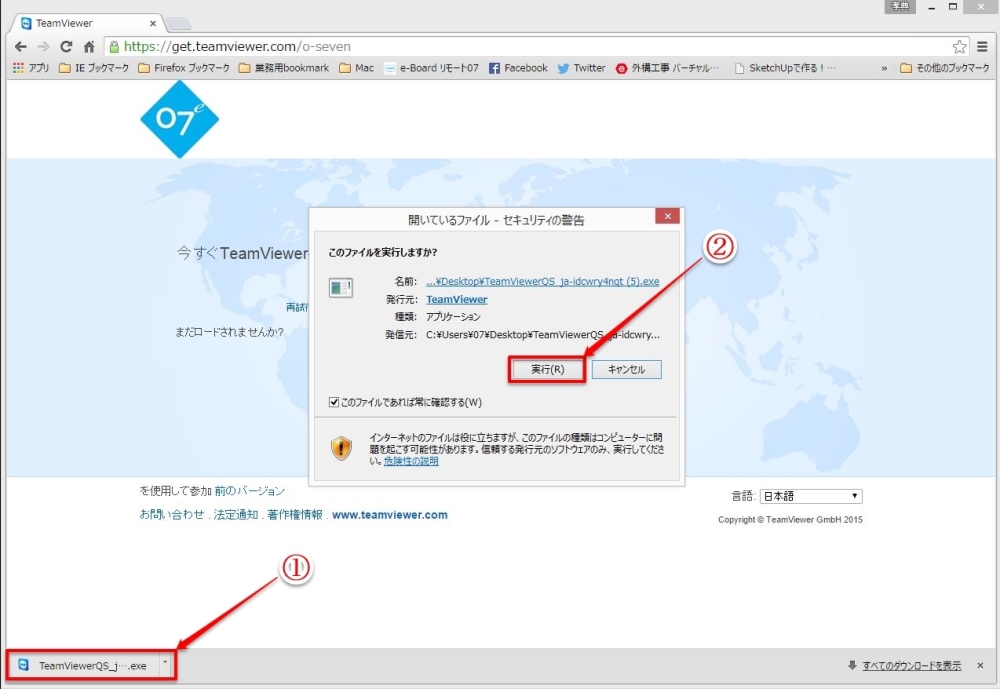This screenshot has width=1000, height=689.
Task: Click the キャンセル button in the dialog
Action: [626, 369]
